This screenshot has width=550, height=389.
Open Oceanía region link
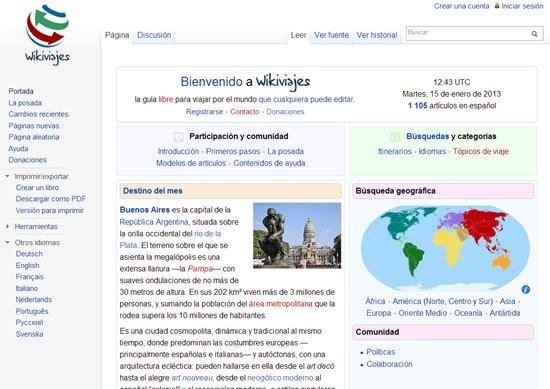click(468, 313)
